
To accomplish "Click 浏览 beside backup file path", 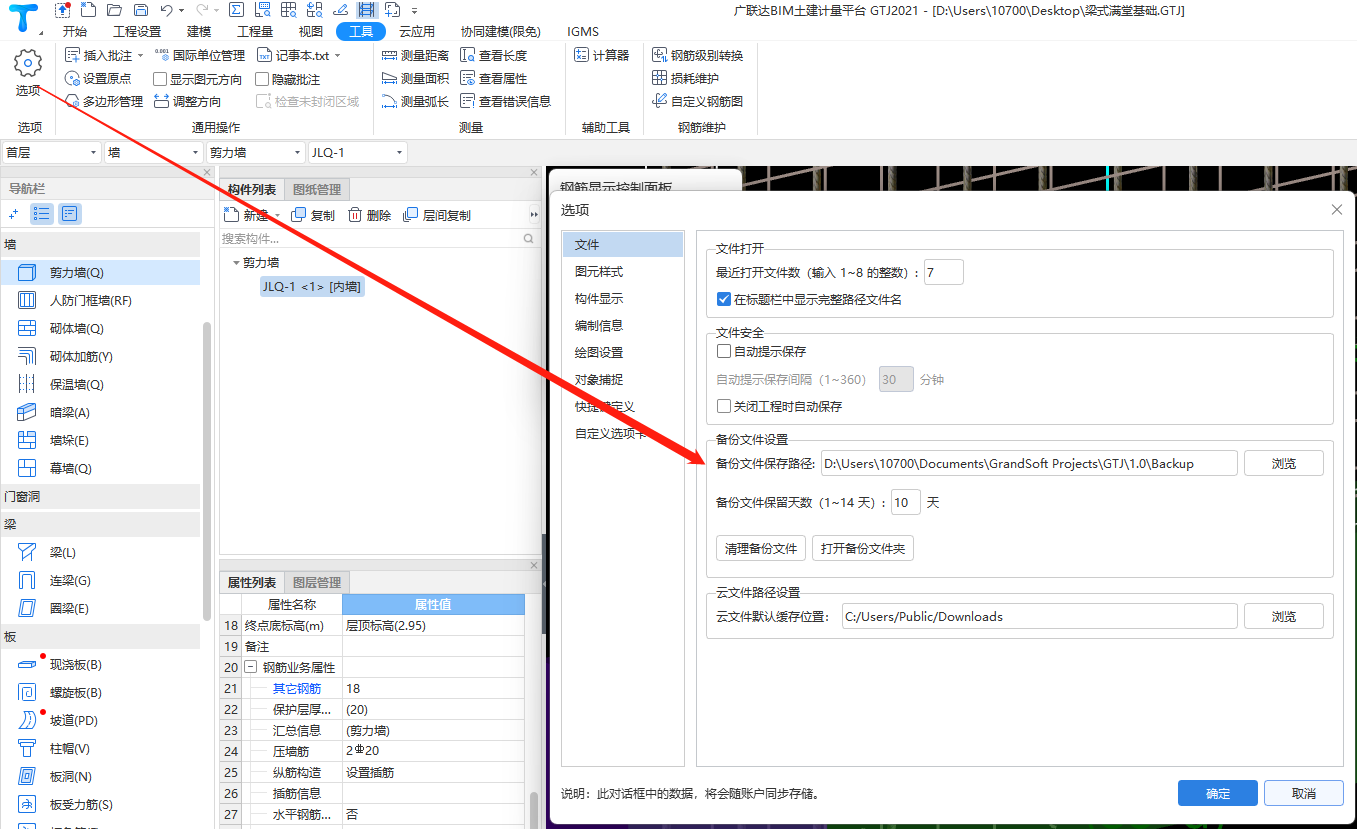I will click(1284, 463).
